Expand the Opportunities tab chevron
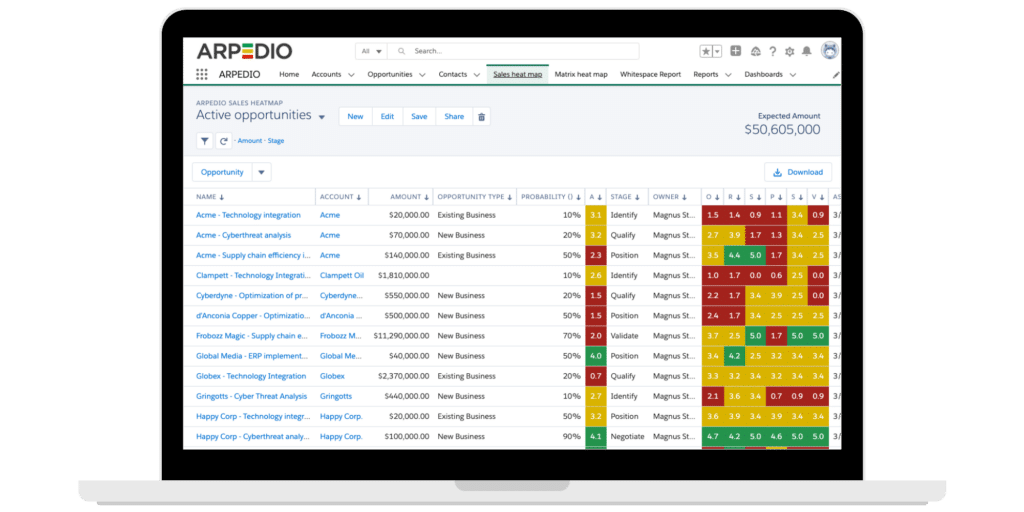 (423, 75)
